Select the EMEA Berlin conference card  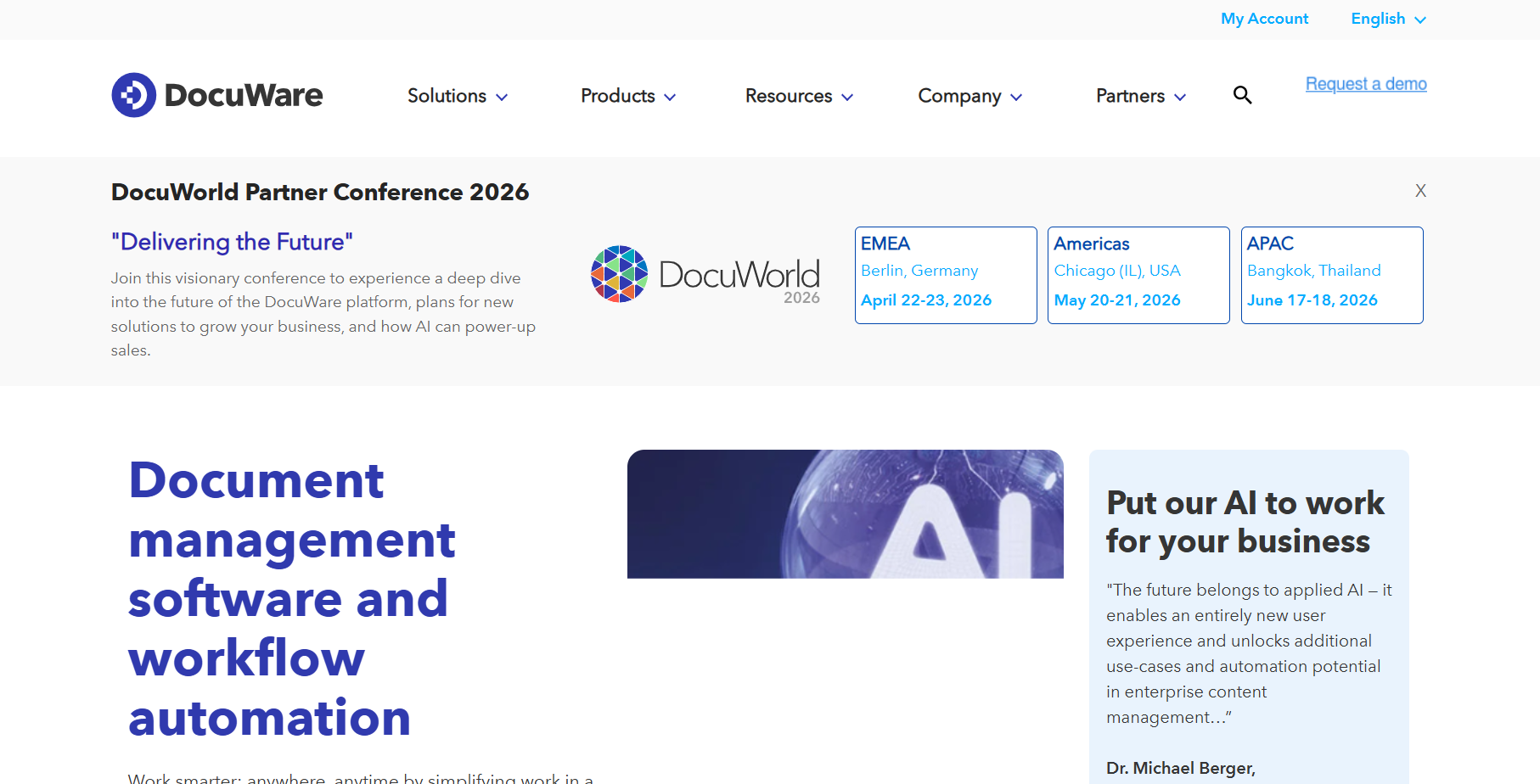[x=945, y=275]
